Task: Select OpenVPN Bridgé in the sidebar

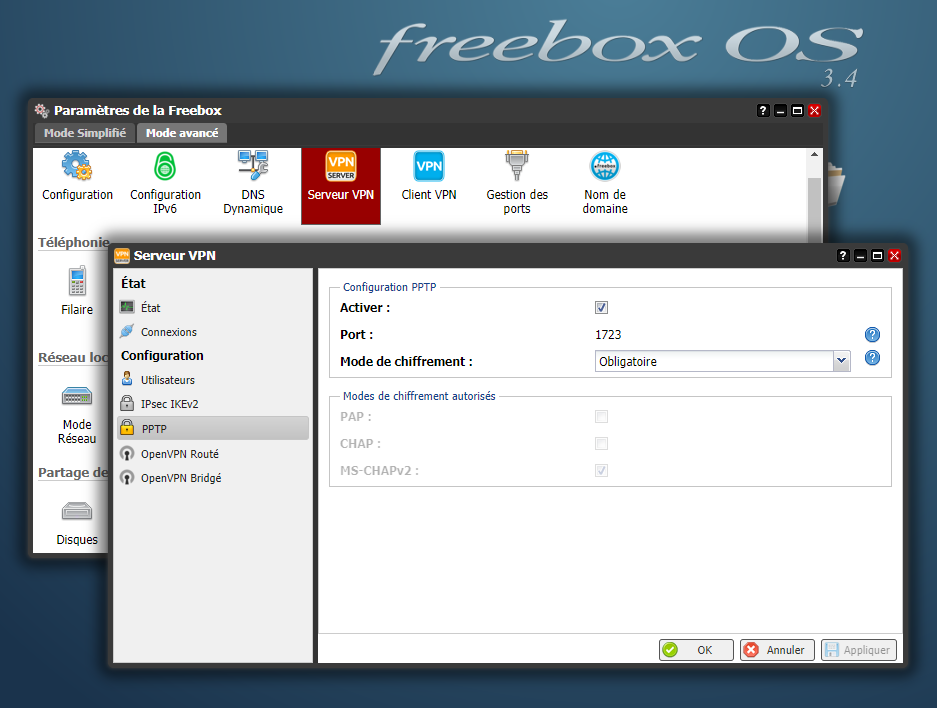Action: [x=213, y=478]
